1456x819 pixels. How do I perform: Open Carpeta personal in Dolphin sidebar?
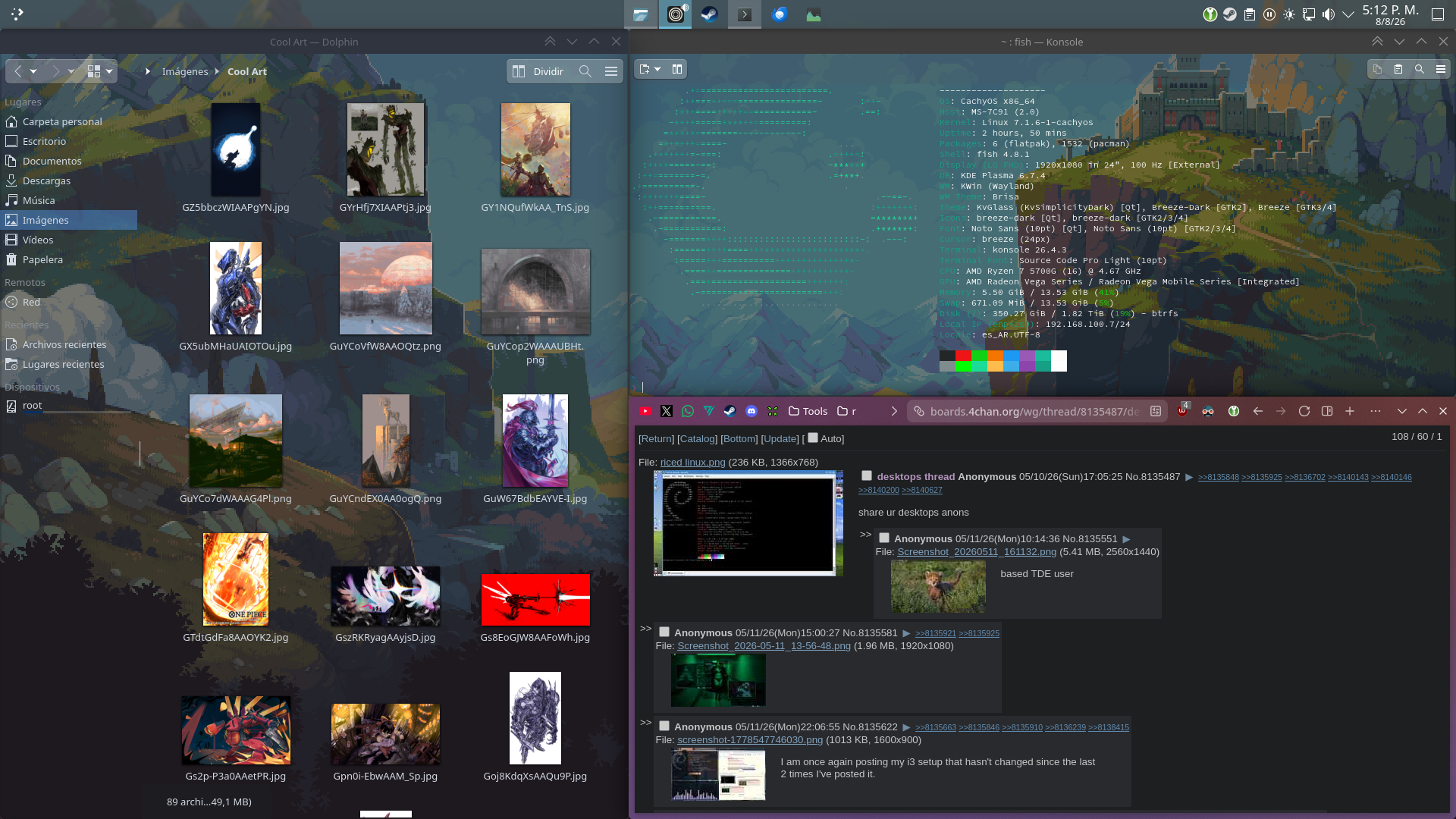click(x=69, y=121)
